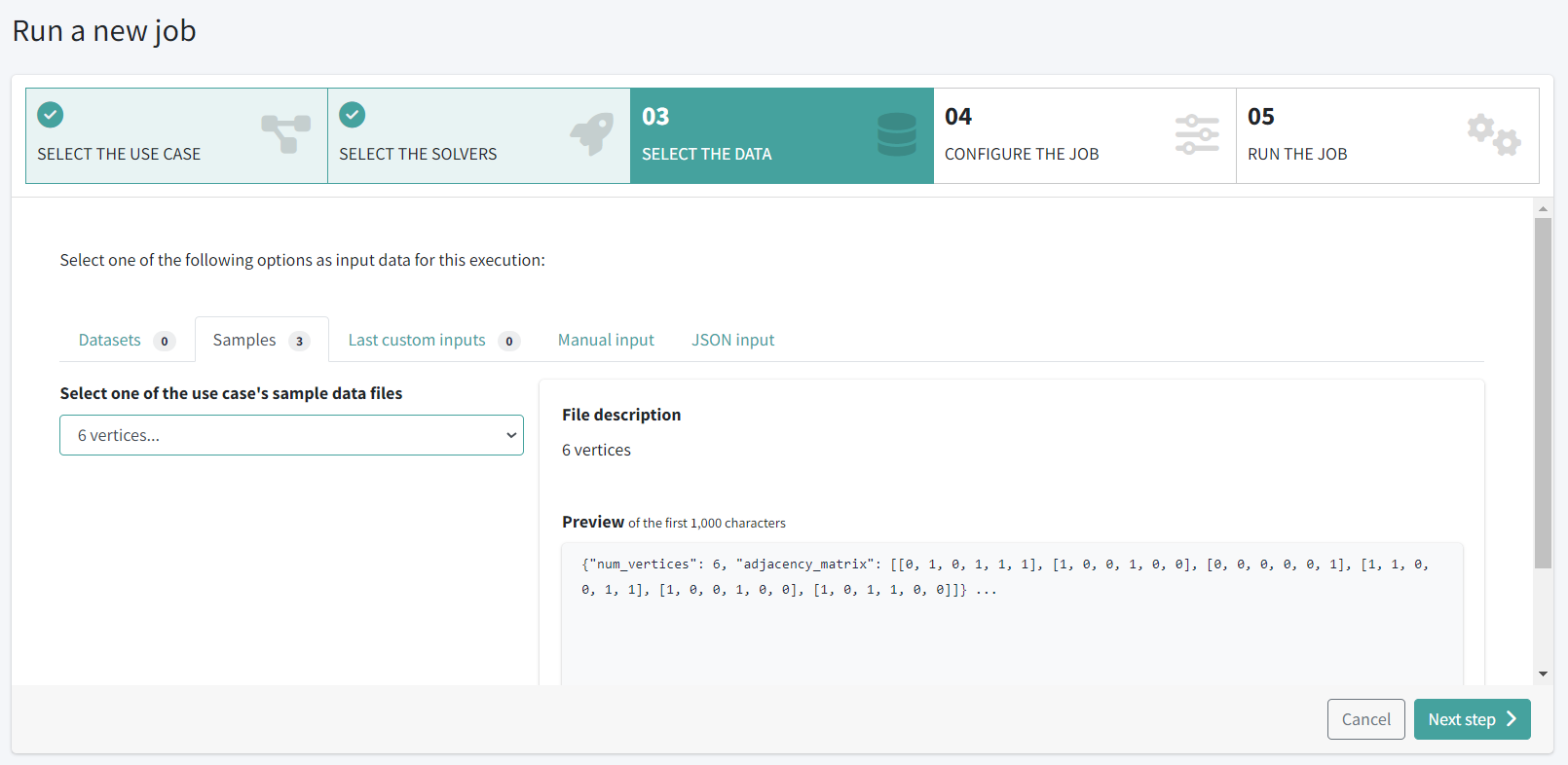Click the 'File description' heading
Viewport: 1568px width, 765px height.
621,415
